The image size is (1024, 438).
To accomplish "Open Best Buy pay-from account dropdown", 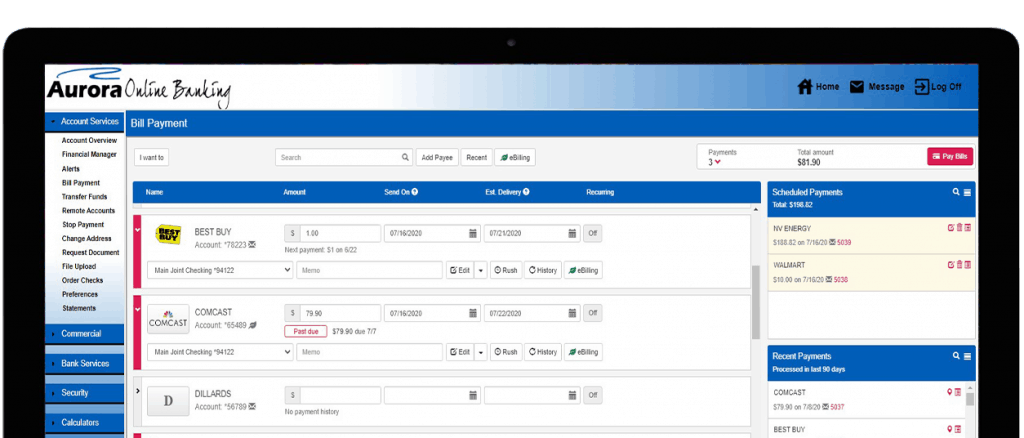I will coord(220,270).
